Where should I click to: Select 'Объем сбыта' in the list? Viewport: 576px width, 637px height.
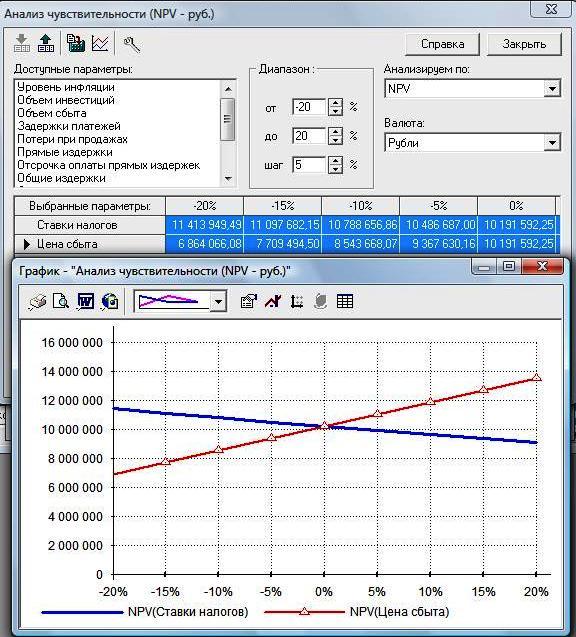click(52, 113)
